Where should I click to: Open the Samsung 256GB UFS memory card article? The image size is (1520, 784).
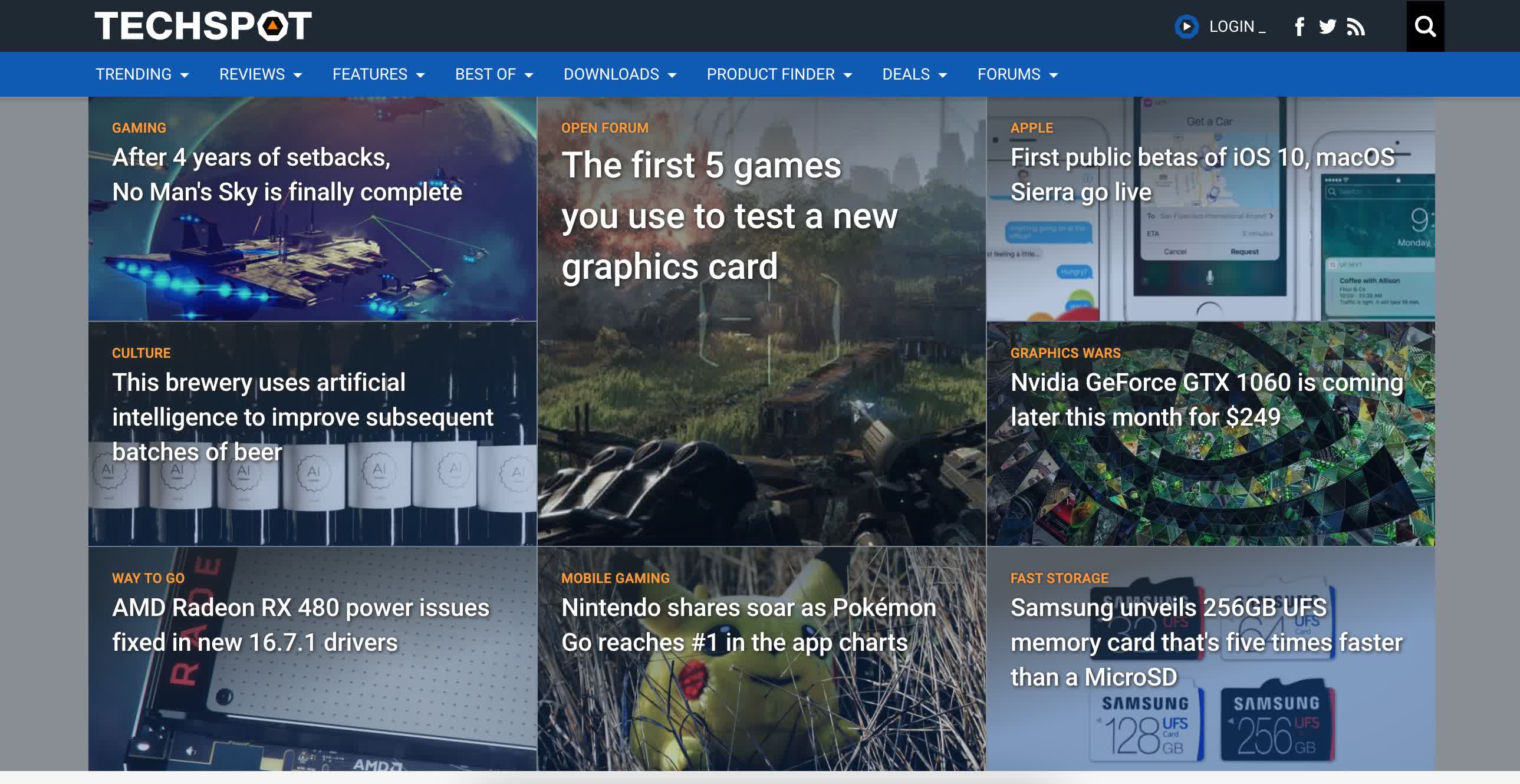[1207, 642]
